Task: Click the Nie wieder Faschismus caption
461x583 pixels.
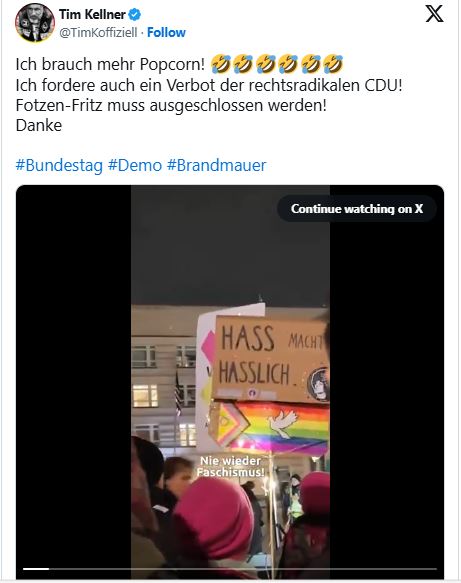Action: 230,467
